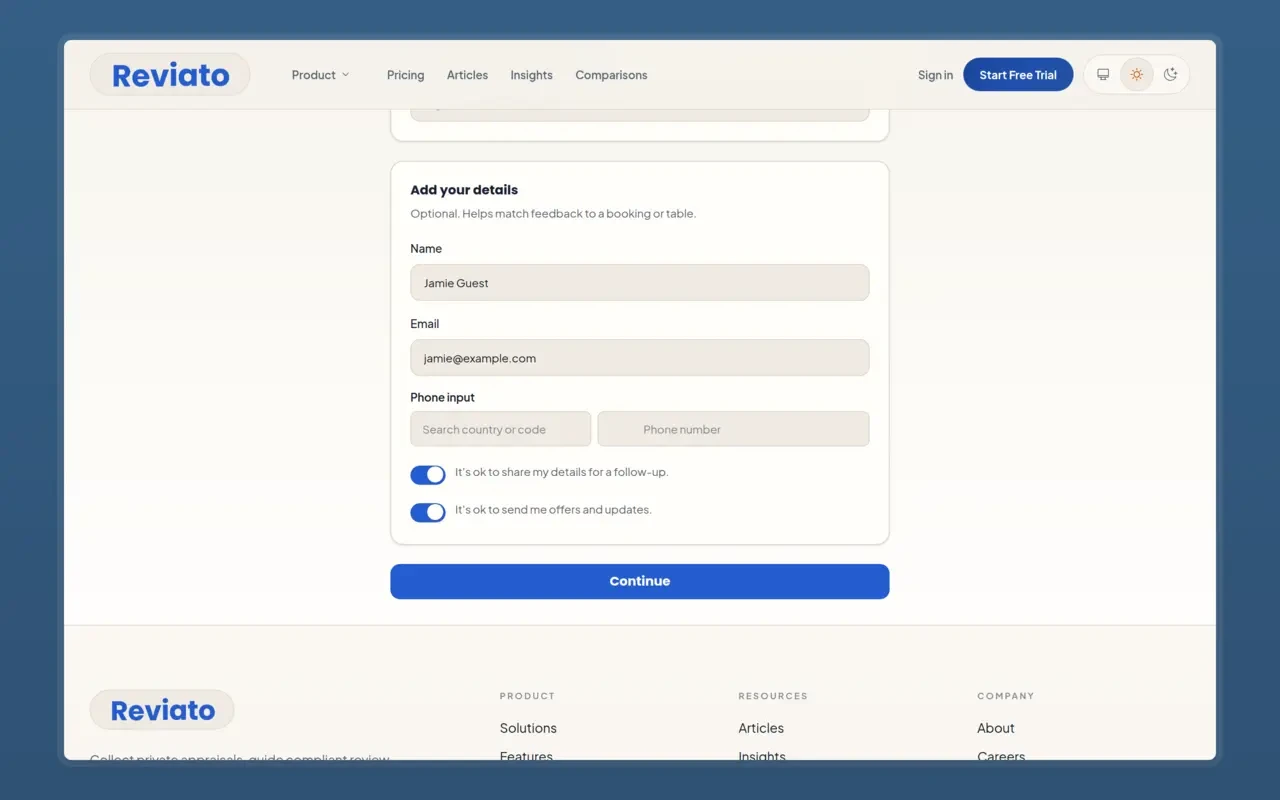This screenshot has width=1280, height=800.
Task: Select the system theme monitor icon
Action: [1103, 75]
